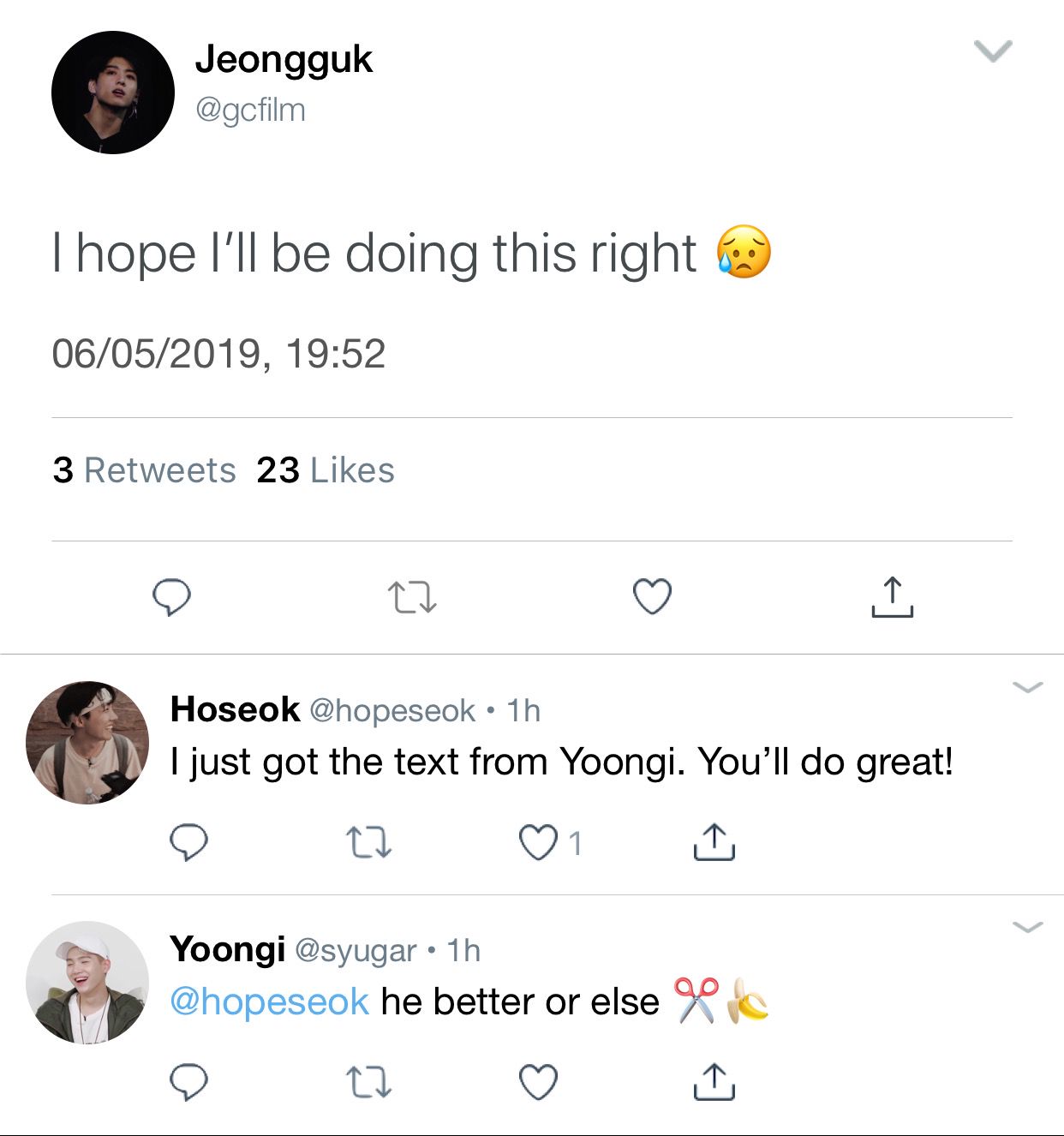Reply to Yoongi's tweet
Viewport: 1064px width, 1136px height.
pos(188,1082)
